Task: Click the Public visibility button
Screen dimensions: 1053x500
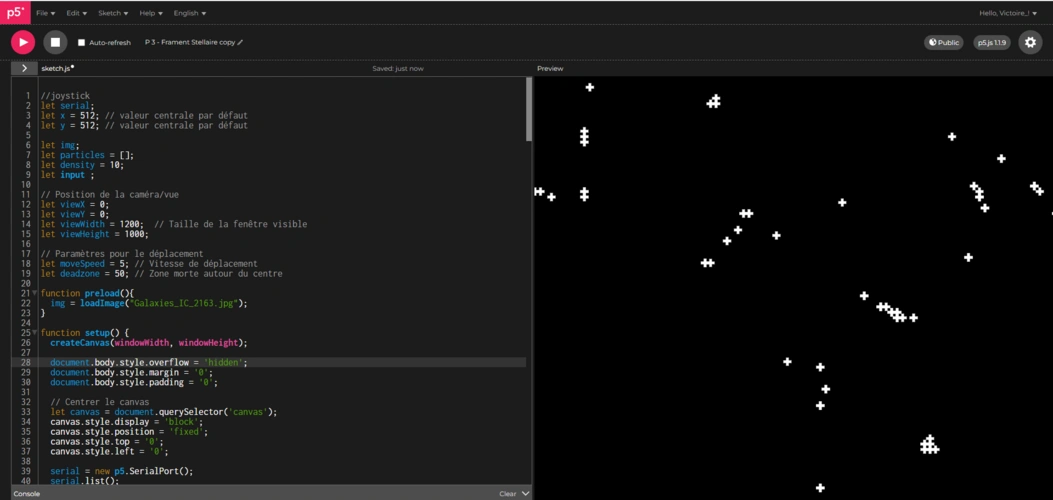Action: click(x=943, y=43)
